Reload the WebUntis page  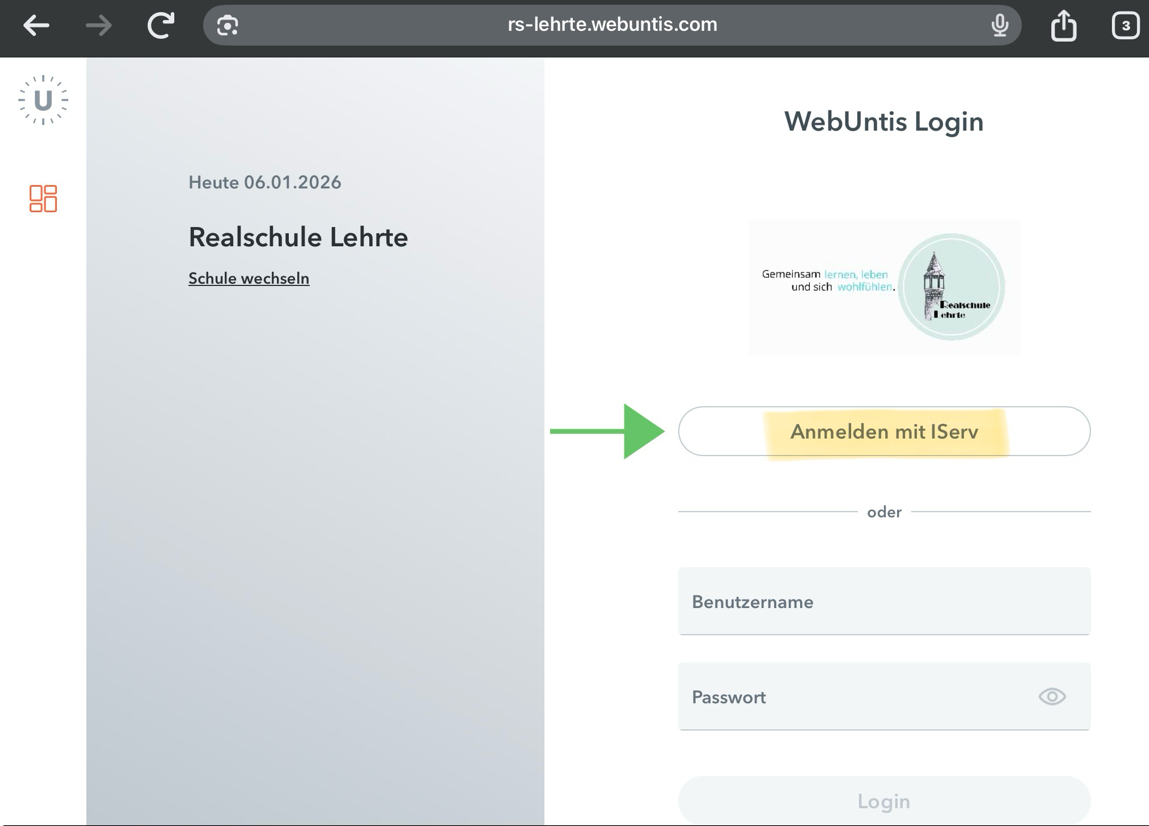161,25
